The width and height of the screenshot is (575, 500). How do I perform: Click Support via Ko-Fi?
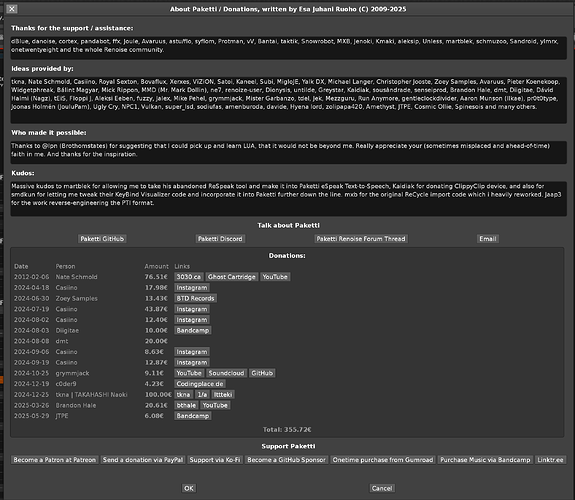pos(215,460)
